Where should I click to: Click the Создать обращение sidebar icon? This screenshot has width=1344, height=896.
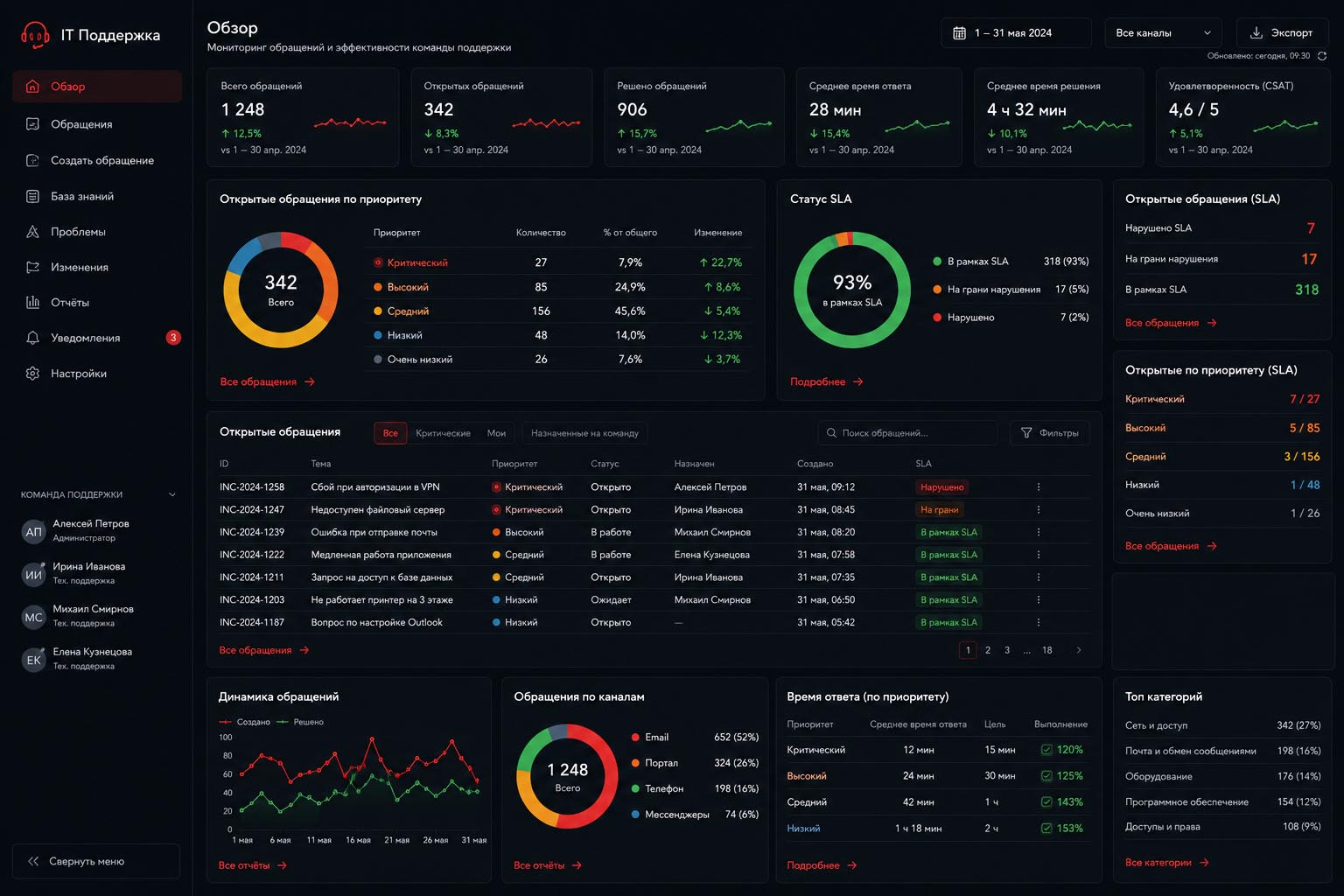(x=32, y=160)
